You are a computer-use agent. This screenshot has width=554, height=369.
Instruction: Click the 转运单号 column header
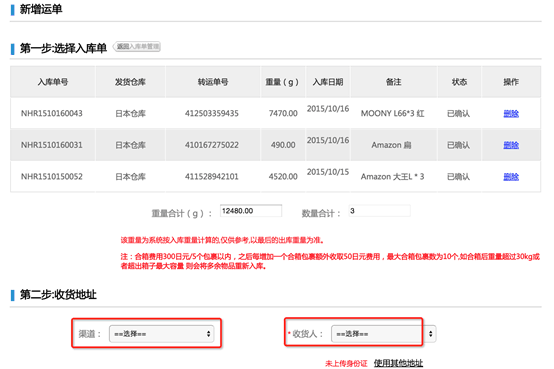point(213,82)
